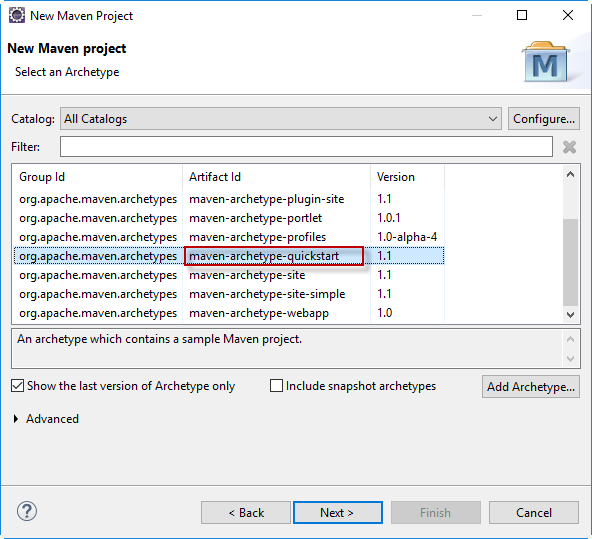Click the clear filter X icon
The height and width of the screenshot is (539, 592).
pos(569,147)
